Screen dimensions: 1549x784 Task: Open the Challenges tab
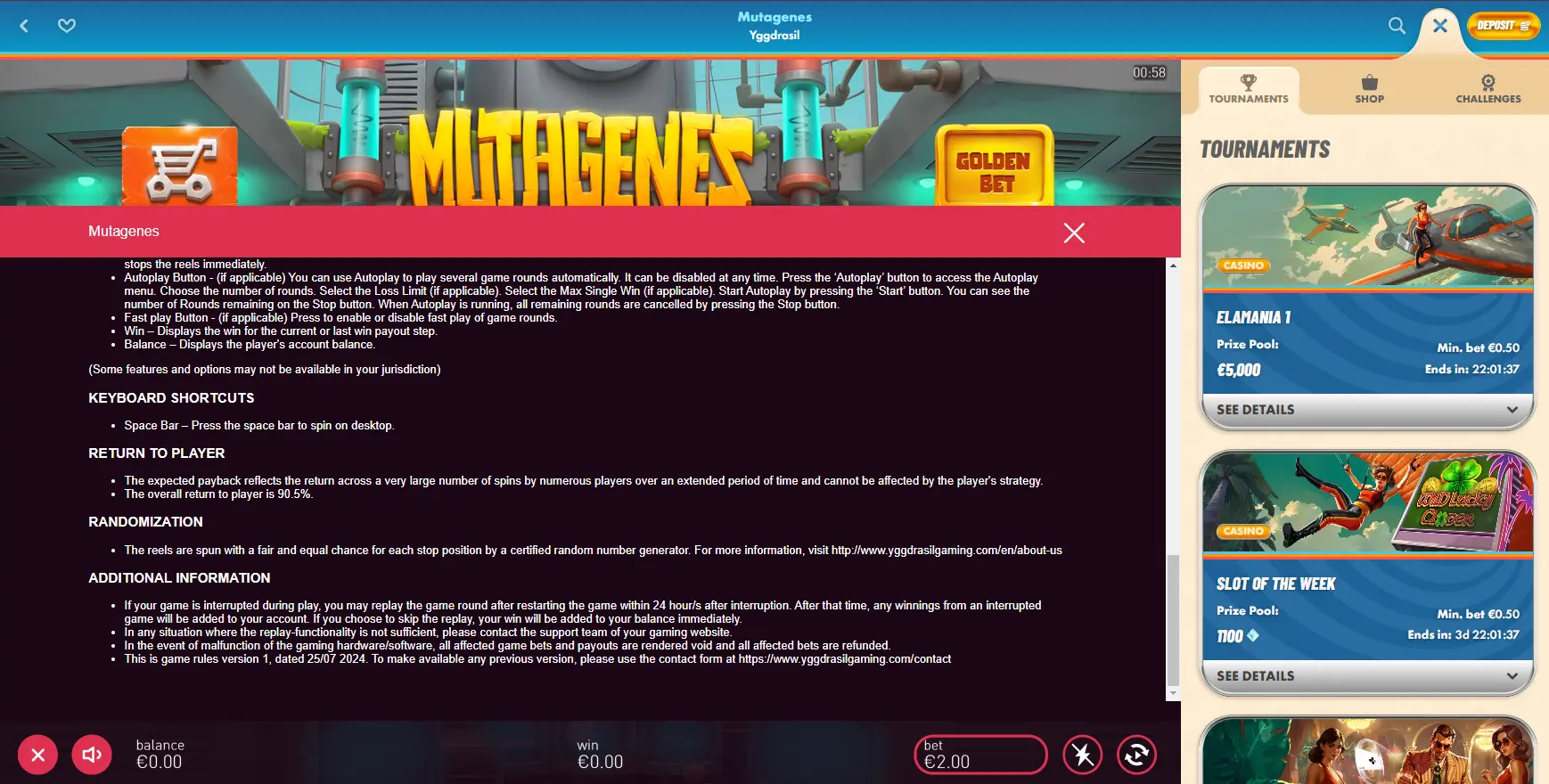tap(1488, 89)
